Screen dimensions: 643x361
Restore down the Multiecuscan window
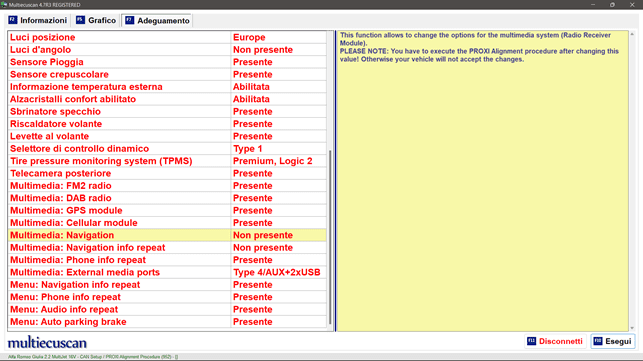click(612, 5)
